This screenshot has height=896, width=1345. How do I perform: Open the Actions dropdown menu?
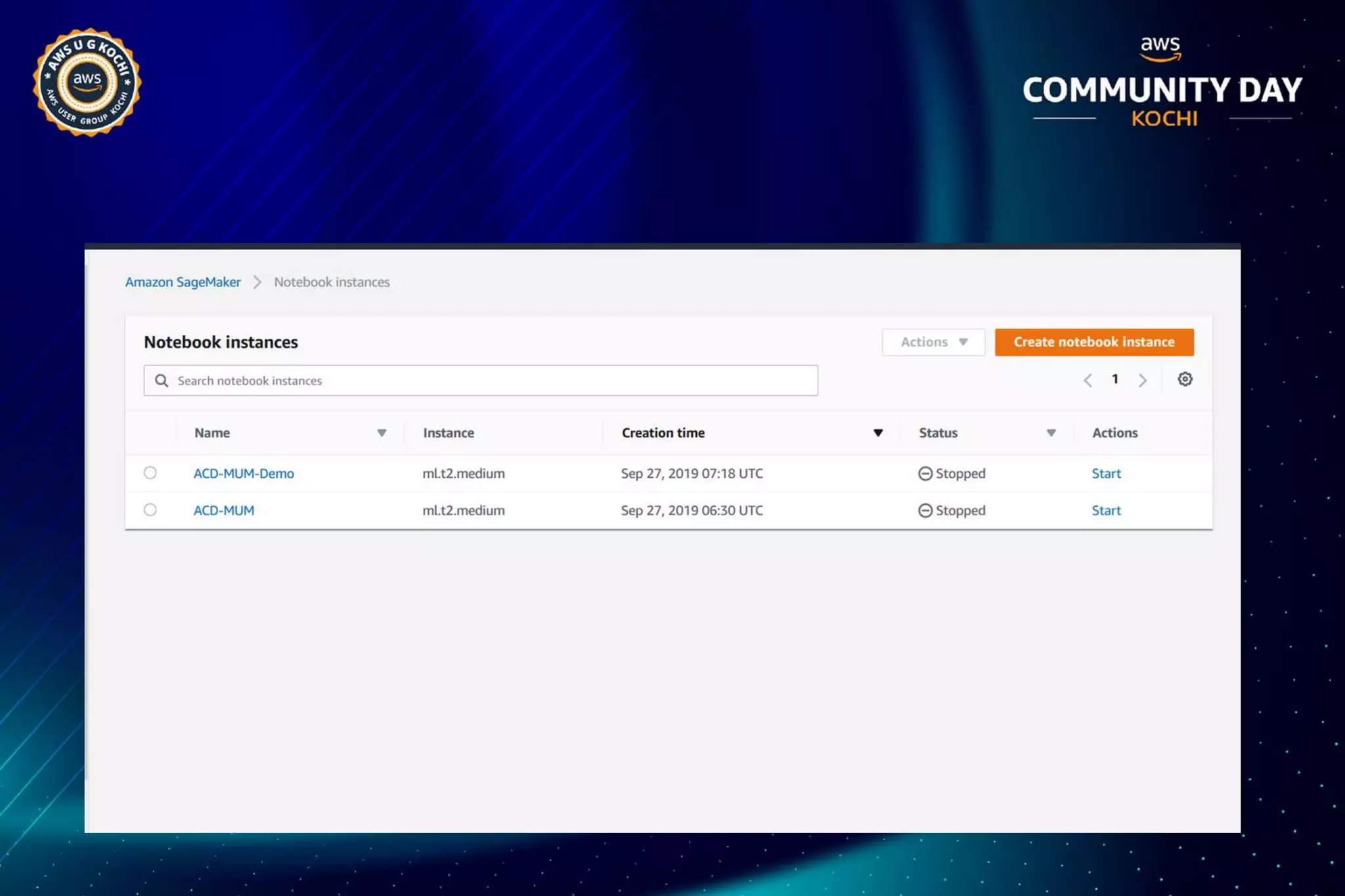click(x=933, y=342)
